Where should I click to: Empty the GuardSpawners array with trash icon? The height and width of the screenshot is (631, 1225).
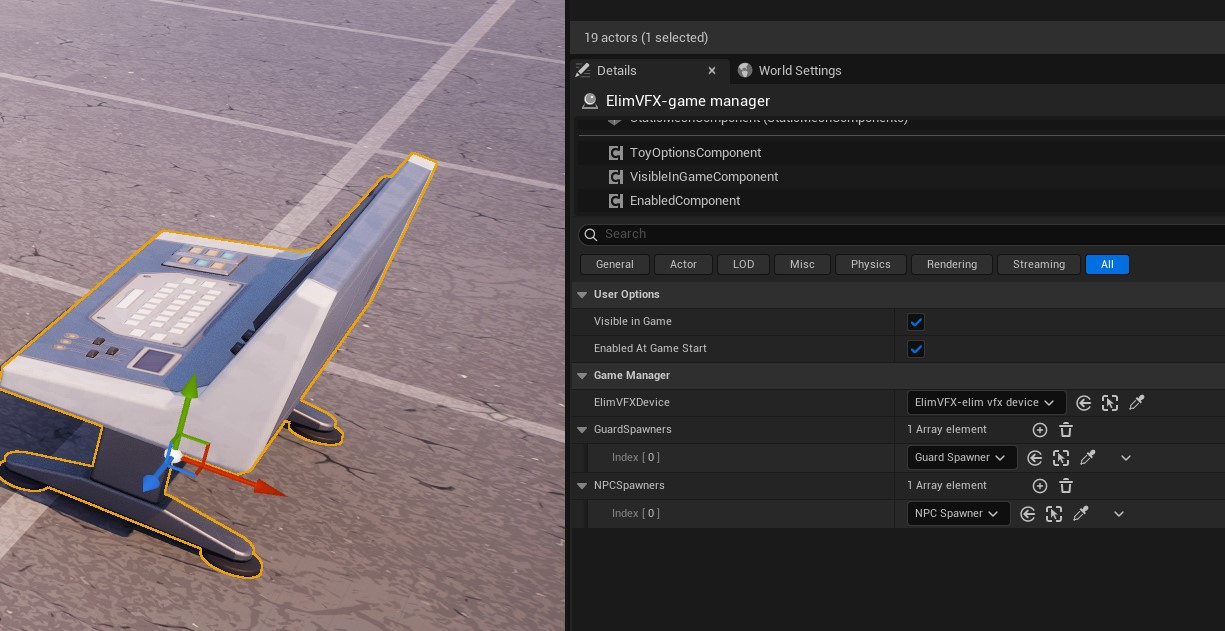[x=1066, y=430]
